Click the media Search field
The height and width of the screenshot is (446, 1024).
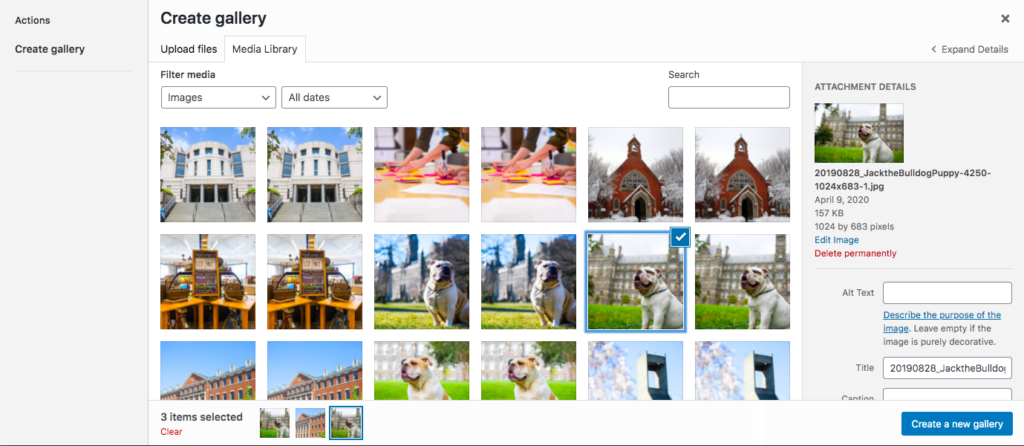click(729, 97)
